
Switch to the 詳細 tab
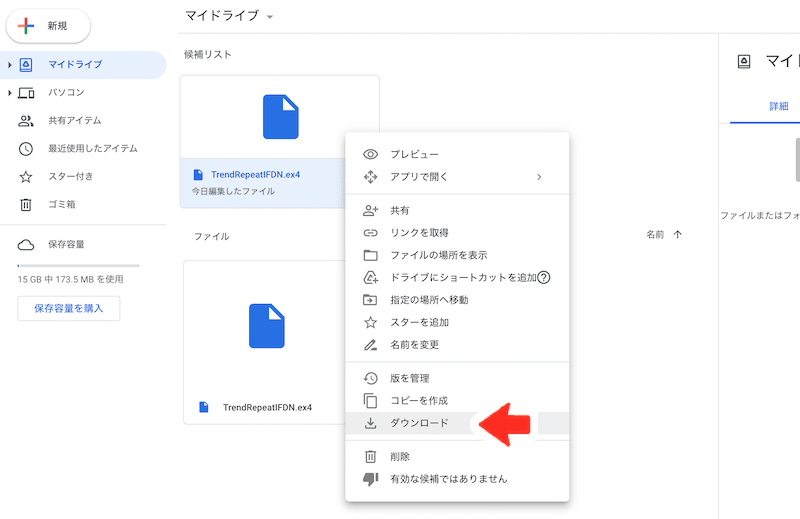[779, 106]
